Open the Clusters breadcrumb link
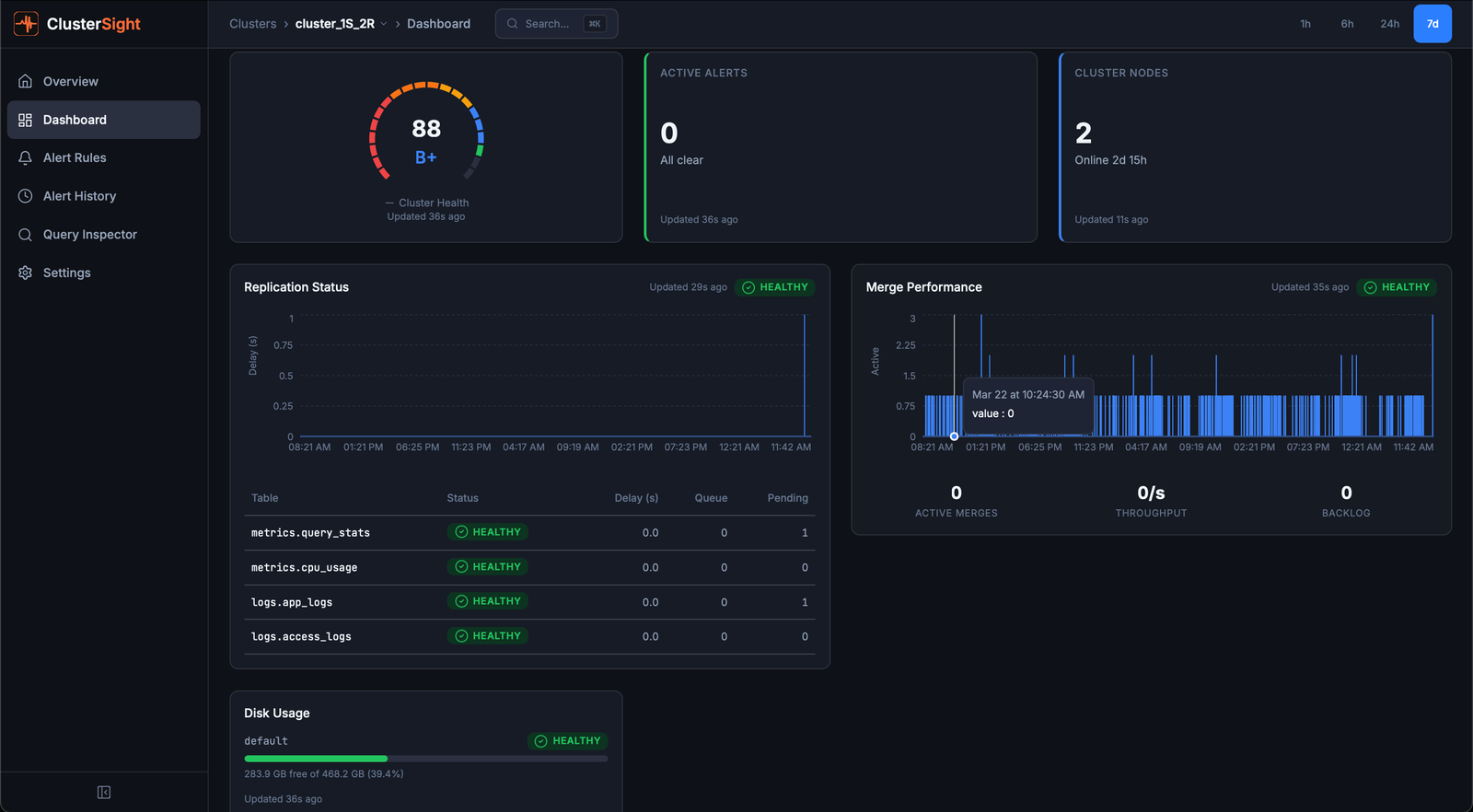1473x812 pixels. [x=252, y=24]
